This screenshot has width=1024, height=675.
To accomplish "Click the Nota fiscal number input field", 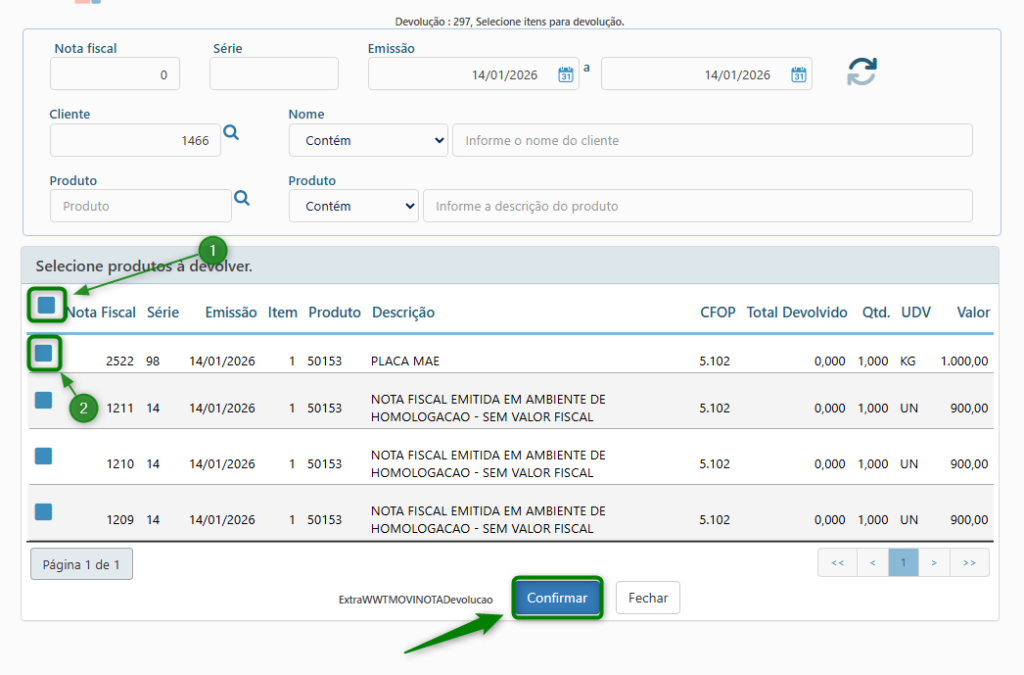I will click(115, 74).
